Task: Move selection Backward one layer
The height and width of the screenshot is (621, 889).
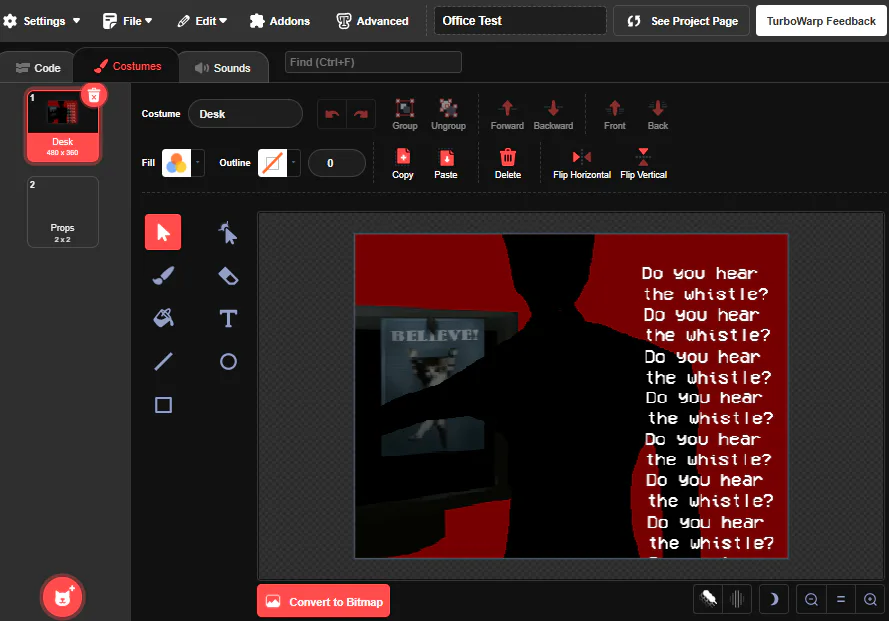Action: click(x=553, y=114)
